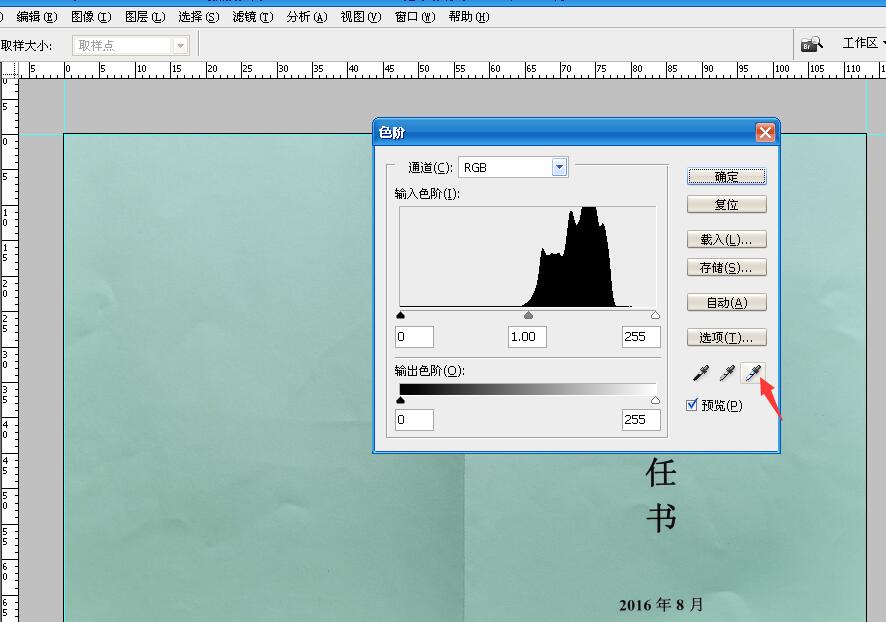Click the 复位 button
This screenshot has width=886, height=622.
[726, 205]
